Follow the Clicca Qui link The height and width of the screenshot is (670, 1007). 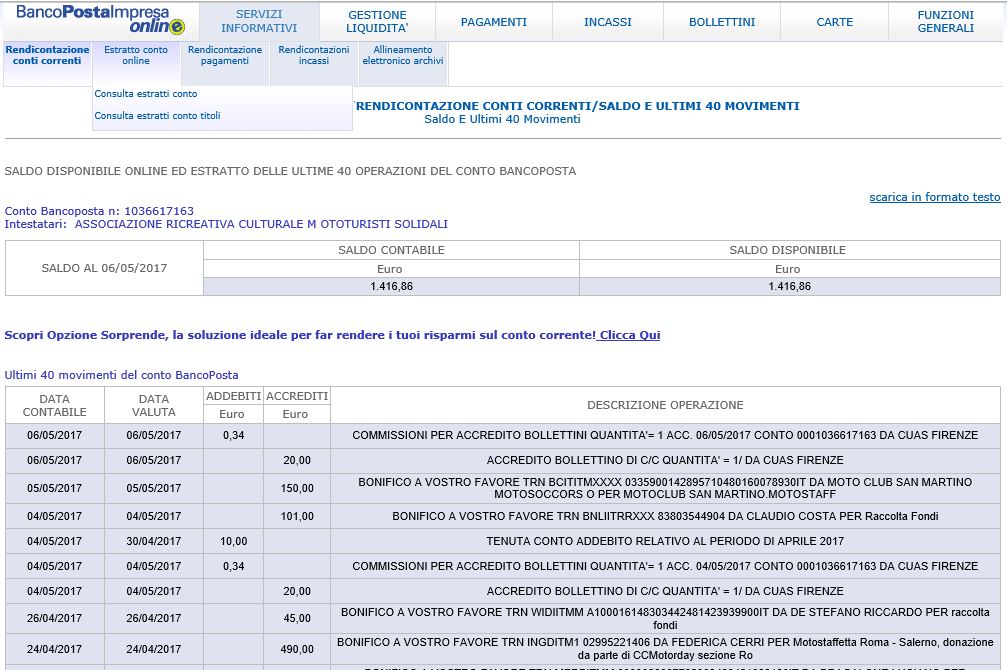pos(629,335)
